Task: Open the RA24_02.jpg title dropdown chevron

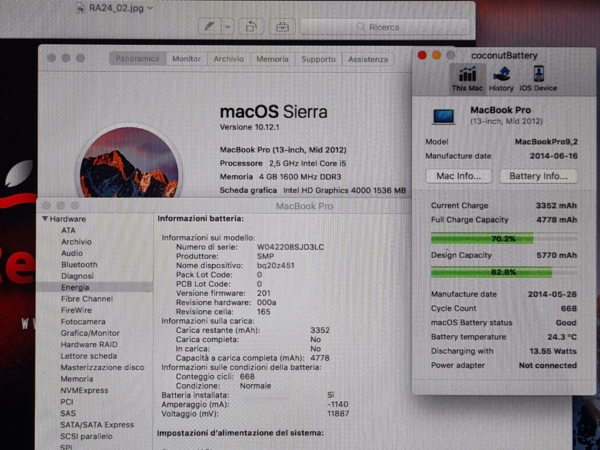Action: (150, 8)
